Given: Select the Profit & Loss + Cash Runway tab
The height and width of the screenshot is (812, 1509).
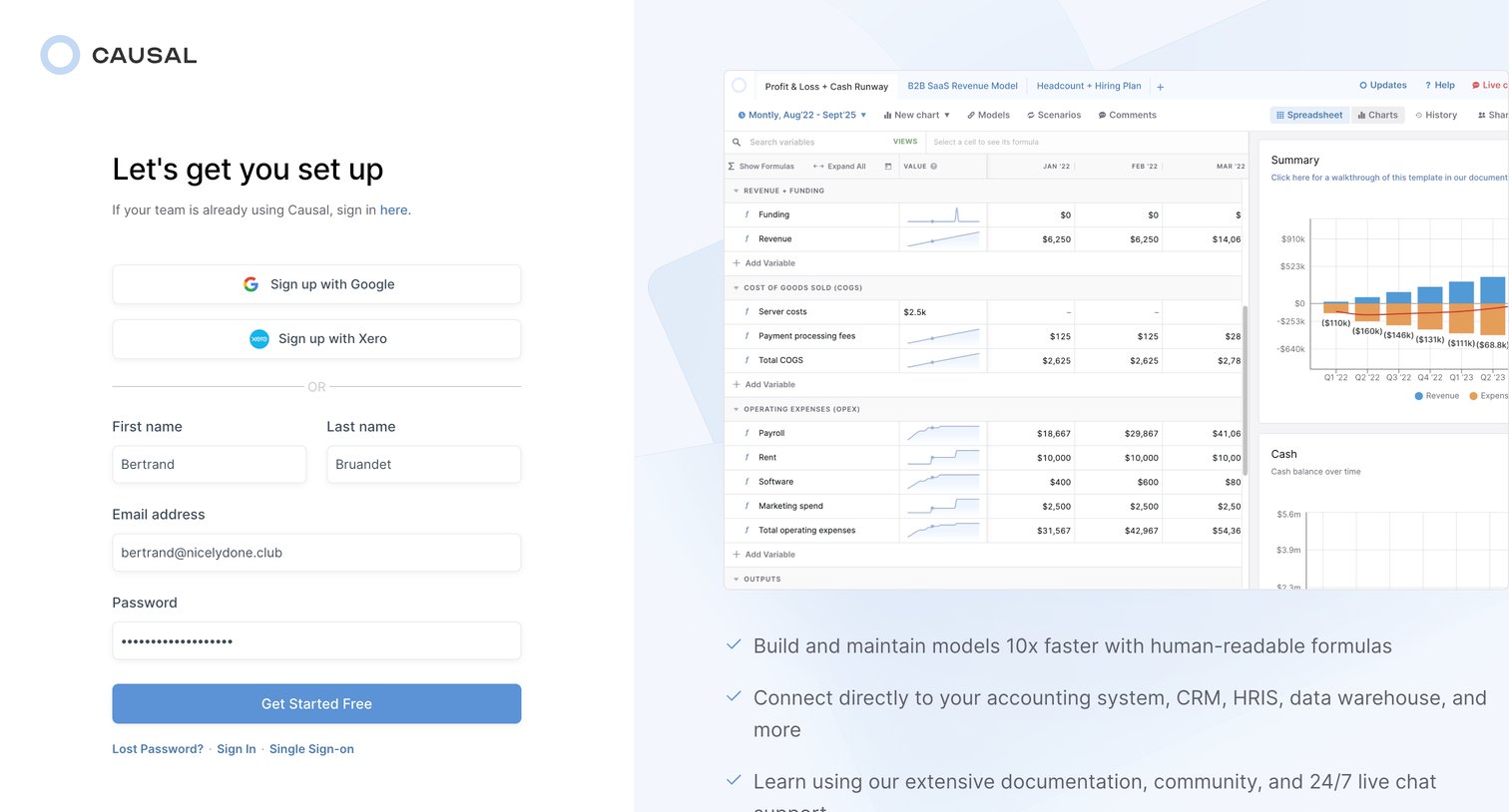Looking at the screenshot, I should coord(826,87).
